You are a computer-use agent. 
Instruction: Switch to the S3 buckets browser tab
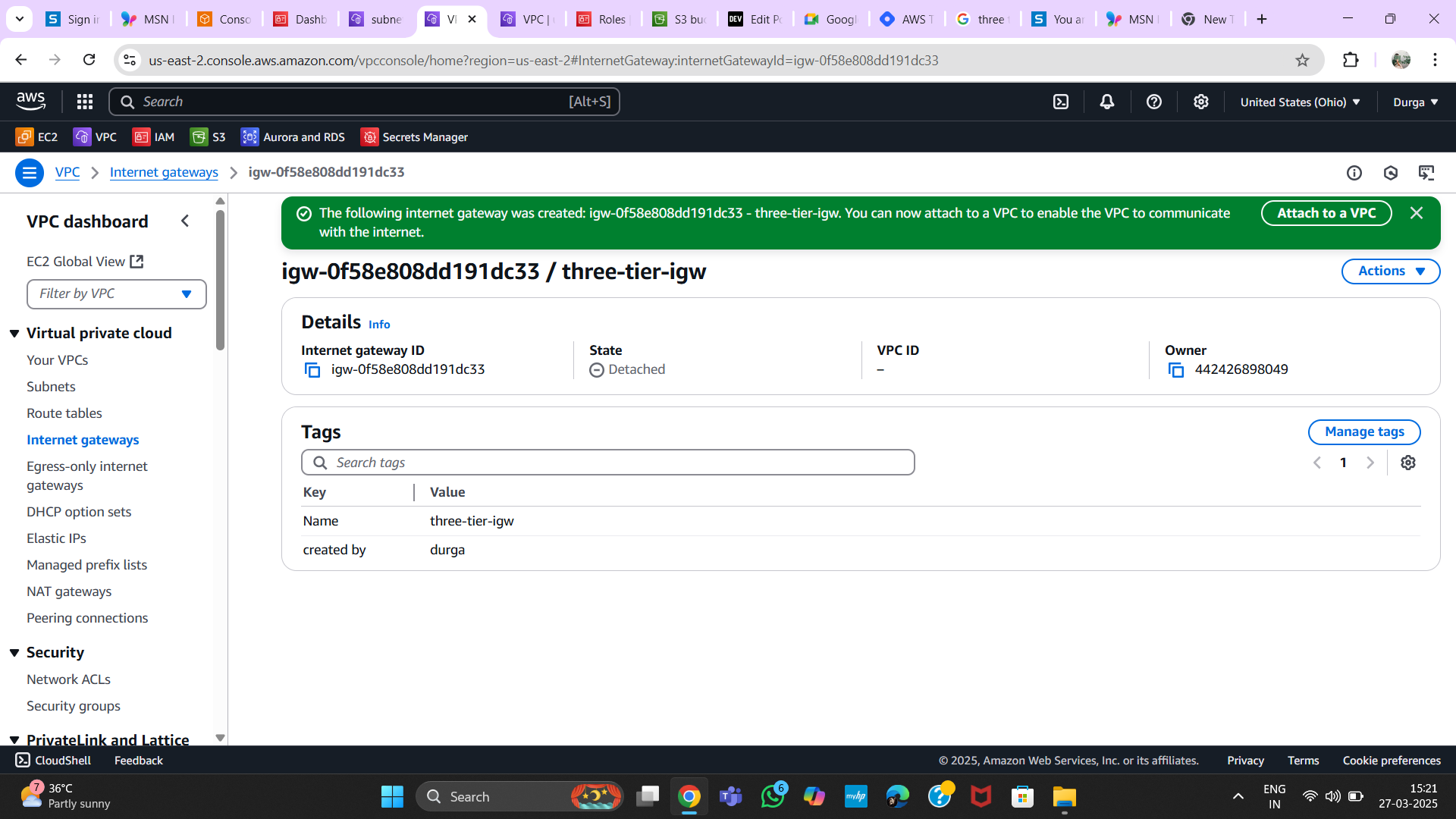tap(680, 19)
